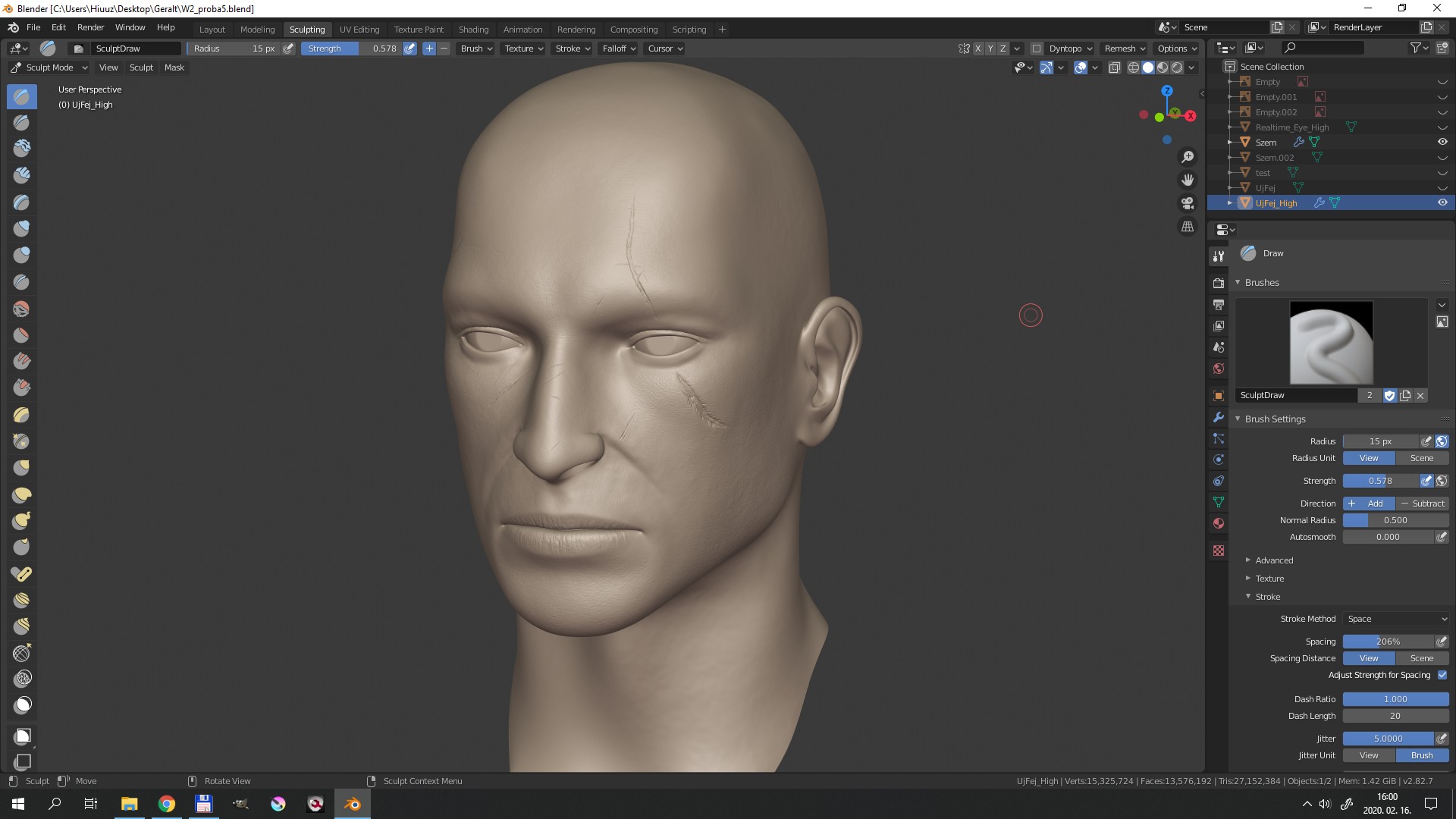This screenshot has height=819, width=1456.
Task: Open the Remesh dropdown
Action: 1125,49
